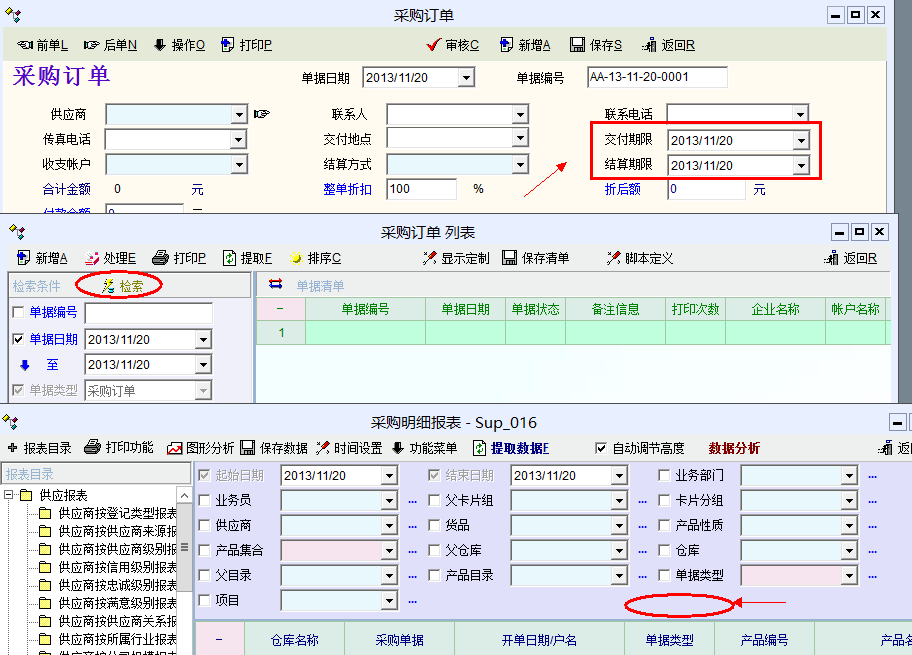Open 图形分析 chart analysis icon
This screenshot has height=655, width=912.
tap(174, 448)
